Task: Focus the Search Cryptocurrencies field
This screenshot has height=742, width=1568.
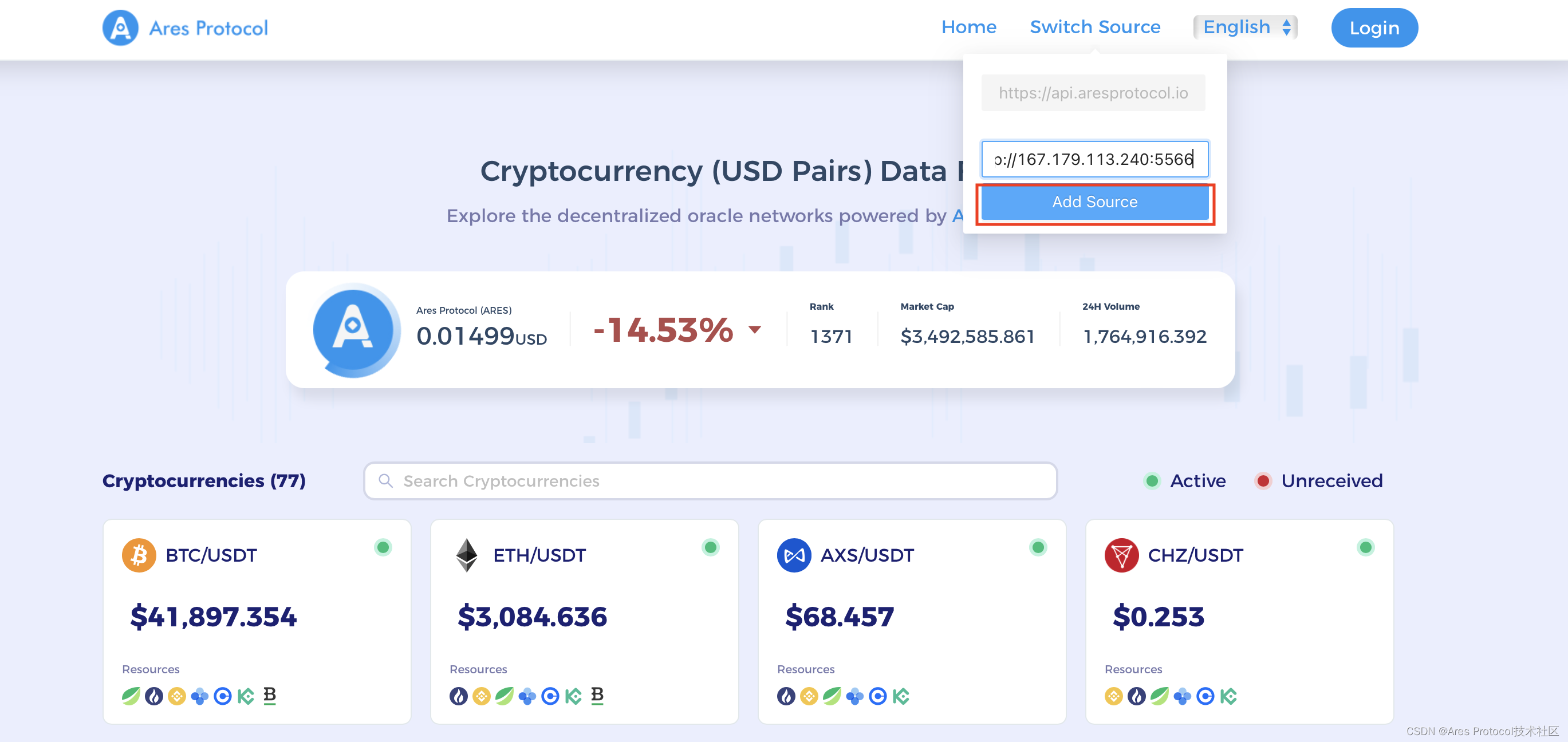Action: tap(710, 481)
